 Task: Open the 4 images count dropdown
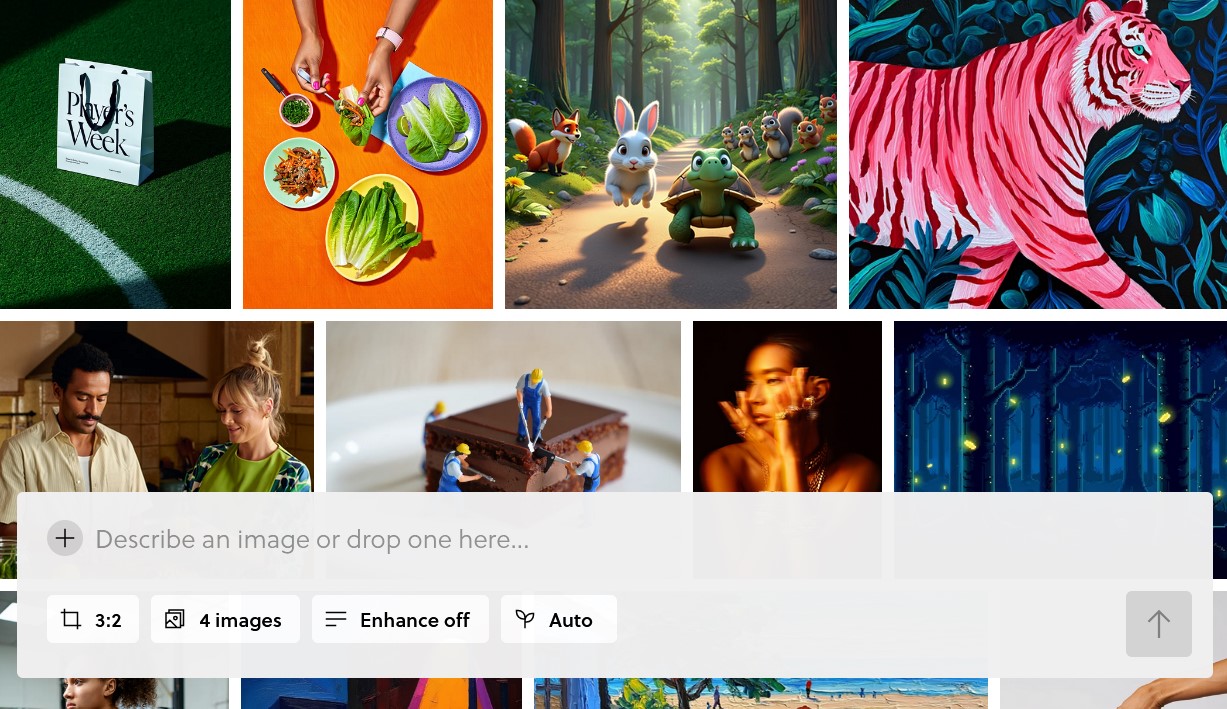[x=225, y=619]
